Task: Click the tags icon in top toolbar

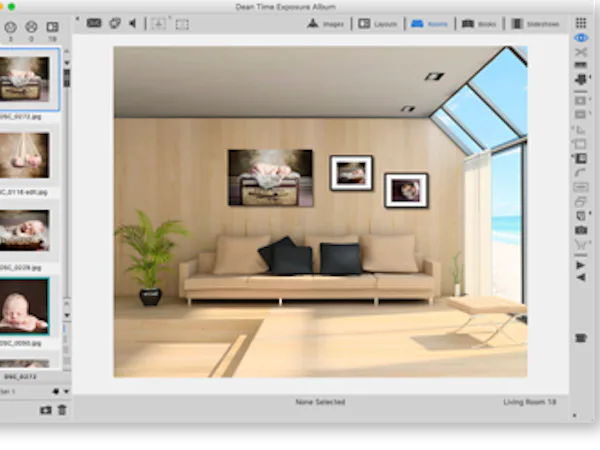Action: [115, 24]
